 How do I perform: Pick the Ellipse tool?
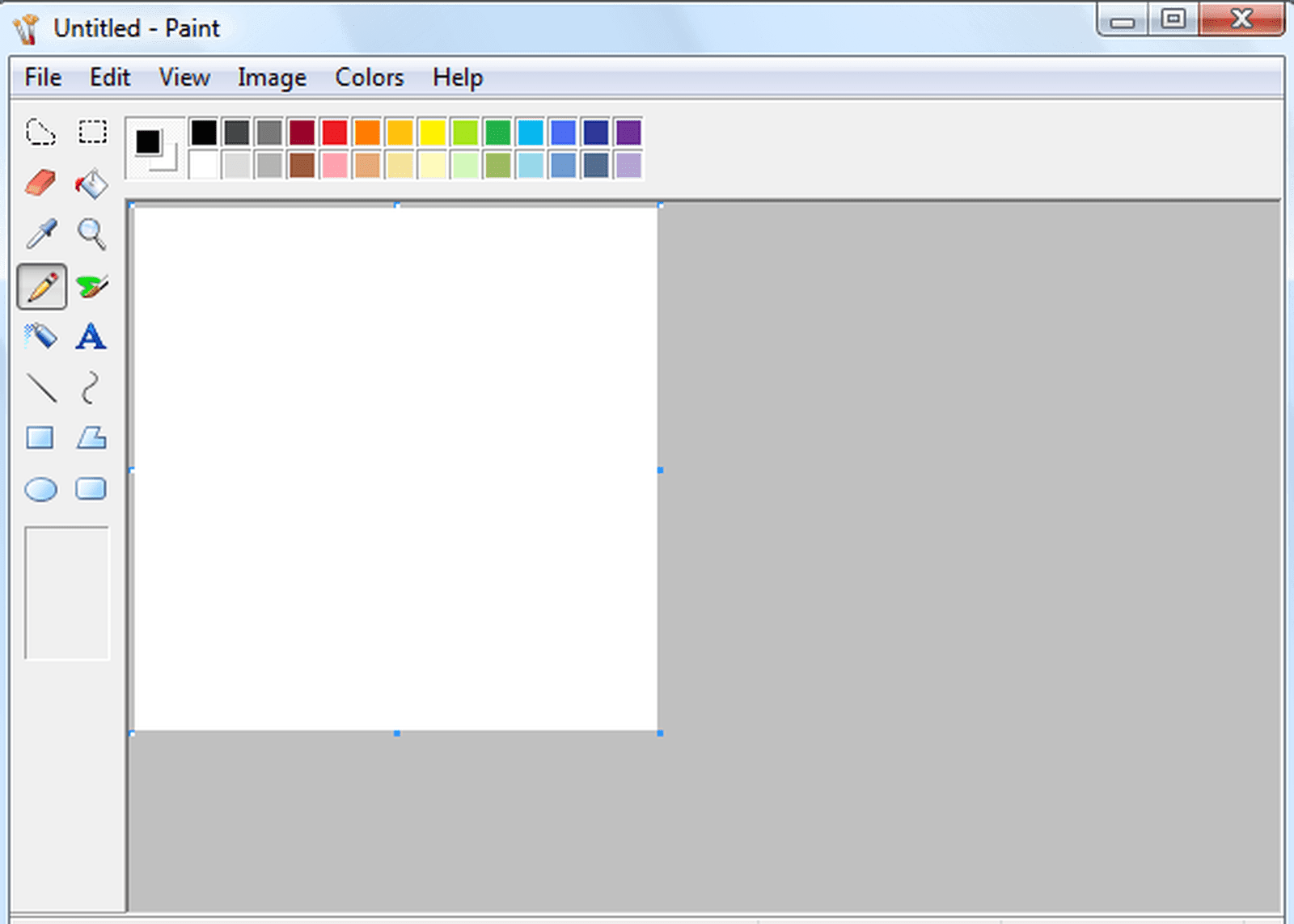(x=41, y=488)
